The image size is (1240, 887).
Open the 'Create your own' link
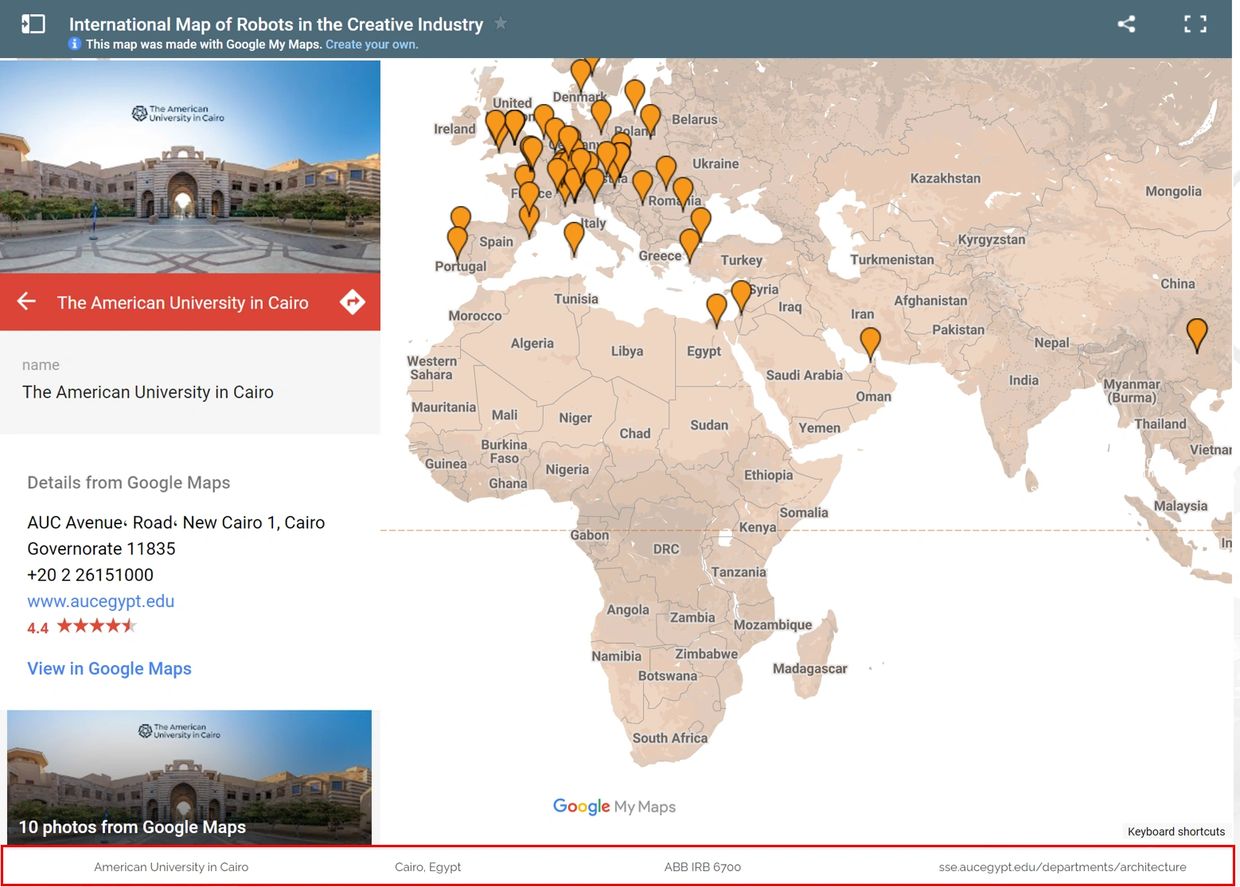coord(371,44)
